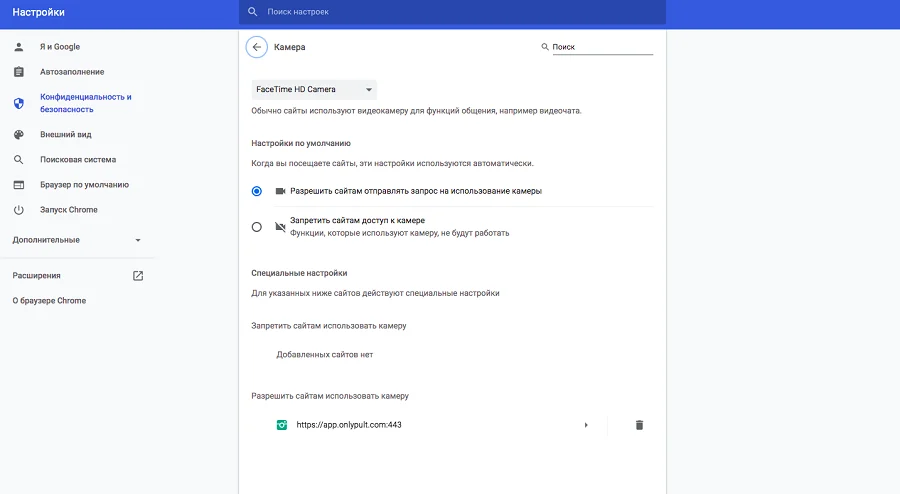Click the Я и Google person icon
Screen dimensions: 900x494
[19, 47]
